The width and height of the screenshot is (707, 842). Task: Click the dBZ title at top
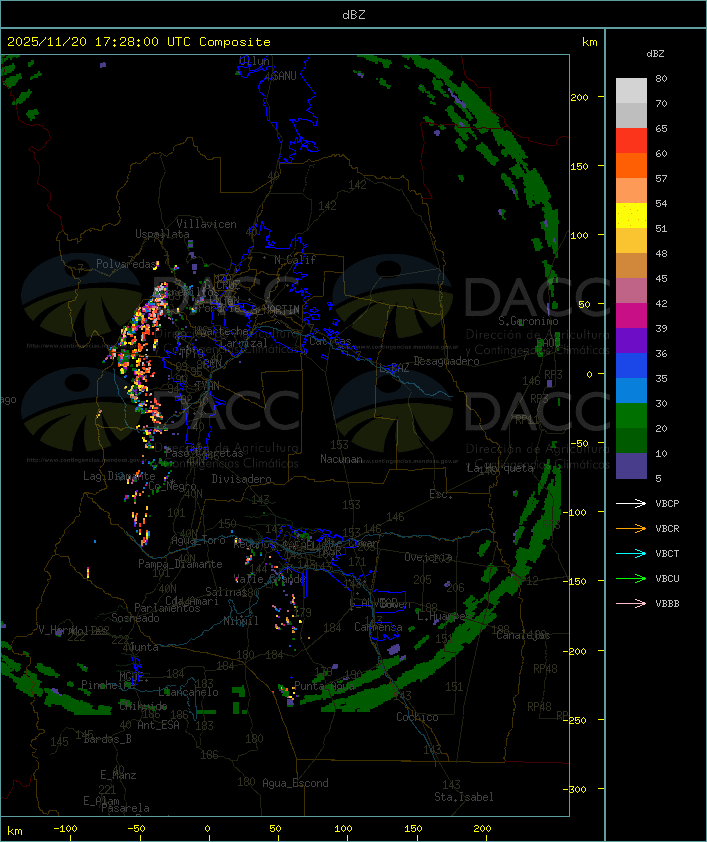coord(354,14)
